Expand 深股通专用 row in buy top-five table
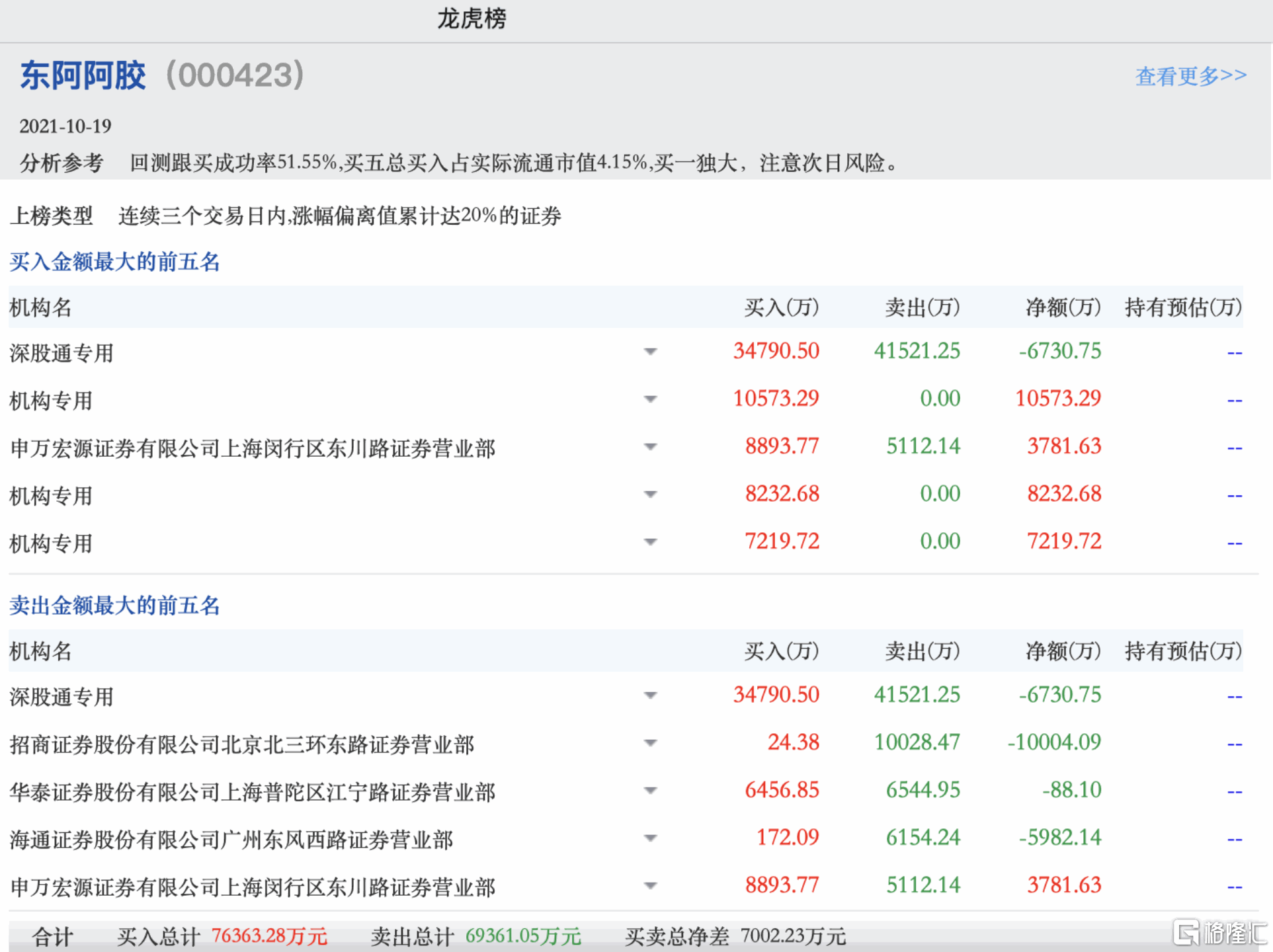Image resolution: width=1273 pixels, height=952 pixels. 651,352
